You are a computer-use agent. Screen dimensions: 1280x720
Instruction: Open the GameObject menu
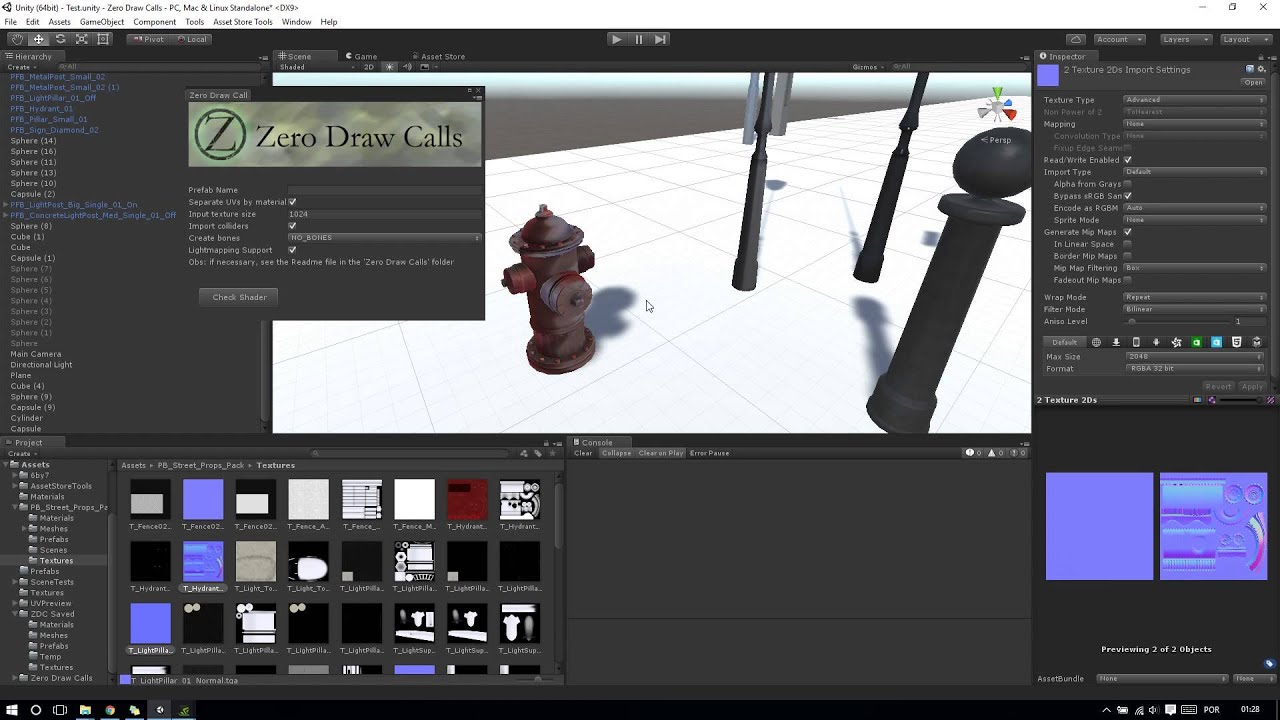pos(102,22)
